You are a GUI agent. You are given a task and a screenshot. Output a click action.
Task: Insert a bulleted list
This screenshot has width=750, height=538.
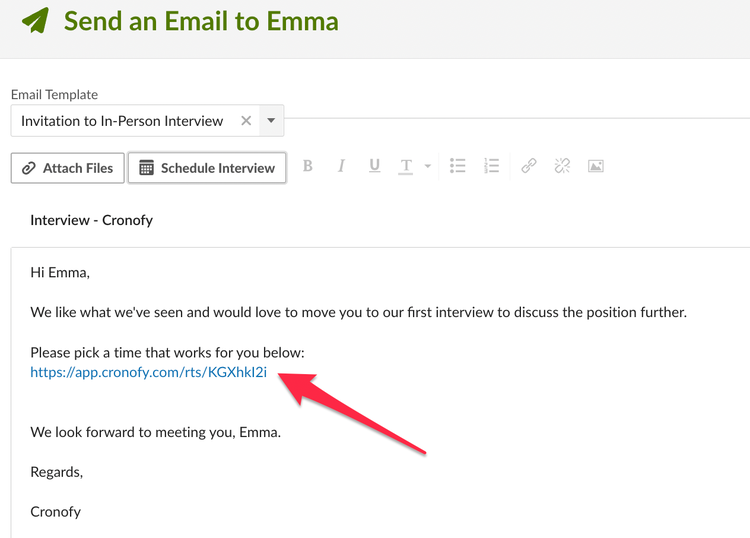[457, 166]
